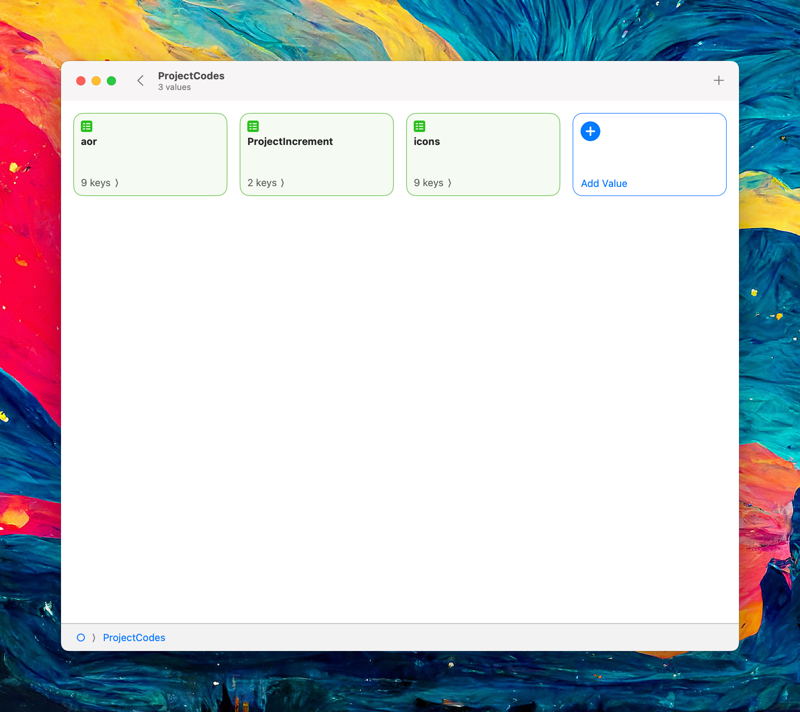Viewport: 800px width, 712px height.
Task: Expand 9 keys on the aor card
Action: click(99, 183)
